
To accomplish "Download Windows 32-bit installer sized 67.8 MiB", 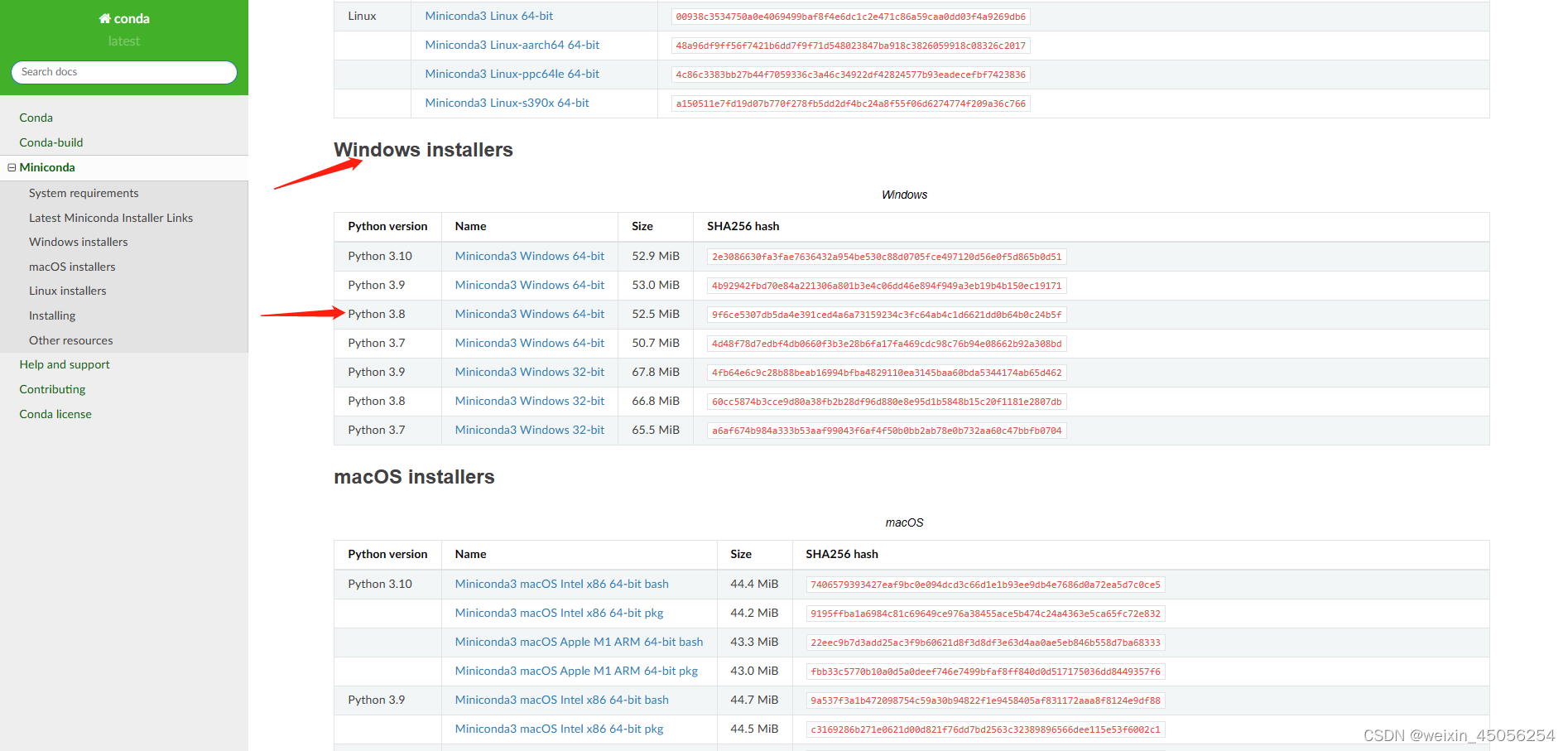I will 530,372.
